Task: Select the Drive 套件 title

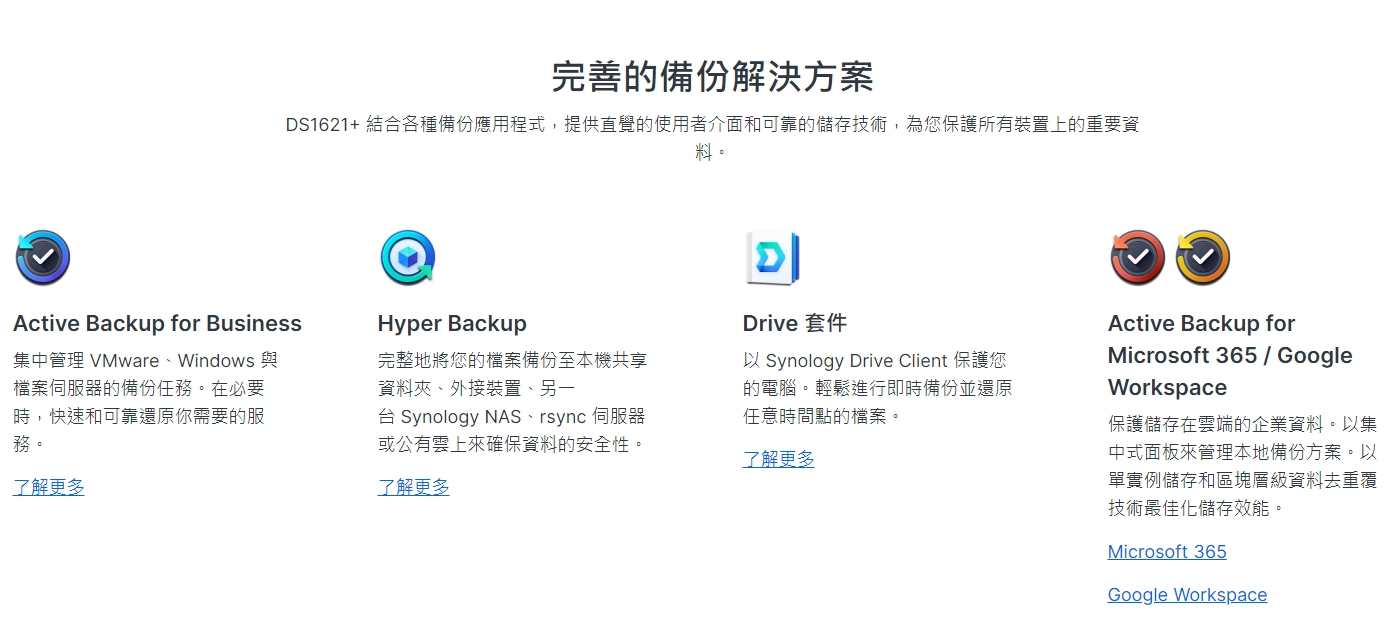Action: pos(795,323)
